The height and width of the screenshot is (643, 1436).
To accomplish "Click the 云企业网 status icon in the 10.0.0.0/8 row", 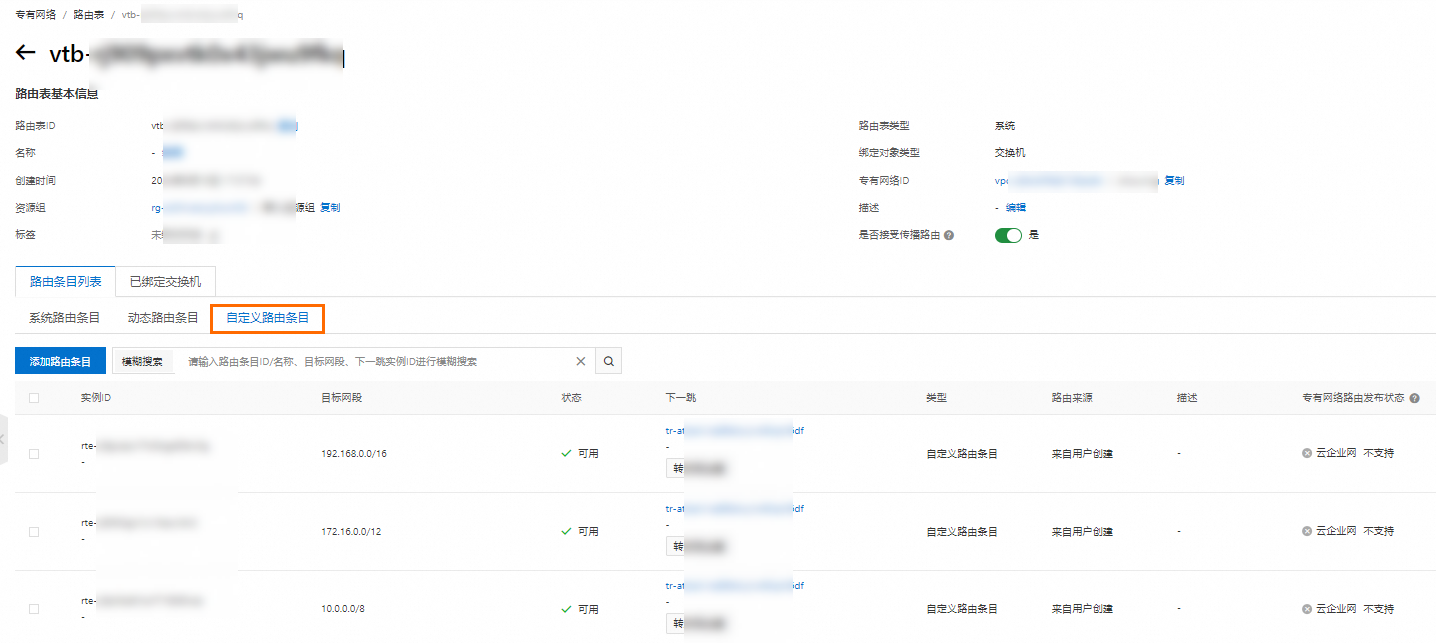I will pyautogui.click(x=1306, y=608).
